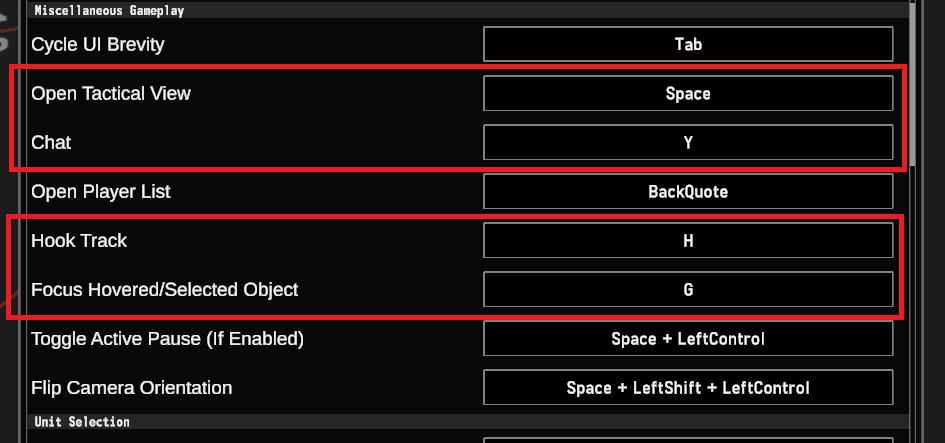Edit the Space + LeftControl pause binding
The image size is (945, 443).
688,338
